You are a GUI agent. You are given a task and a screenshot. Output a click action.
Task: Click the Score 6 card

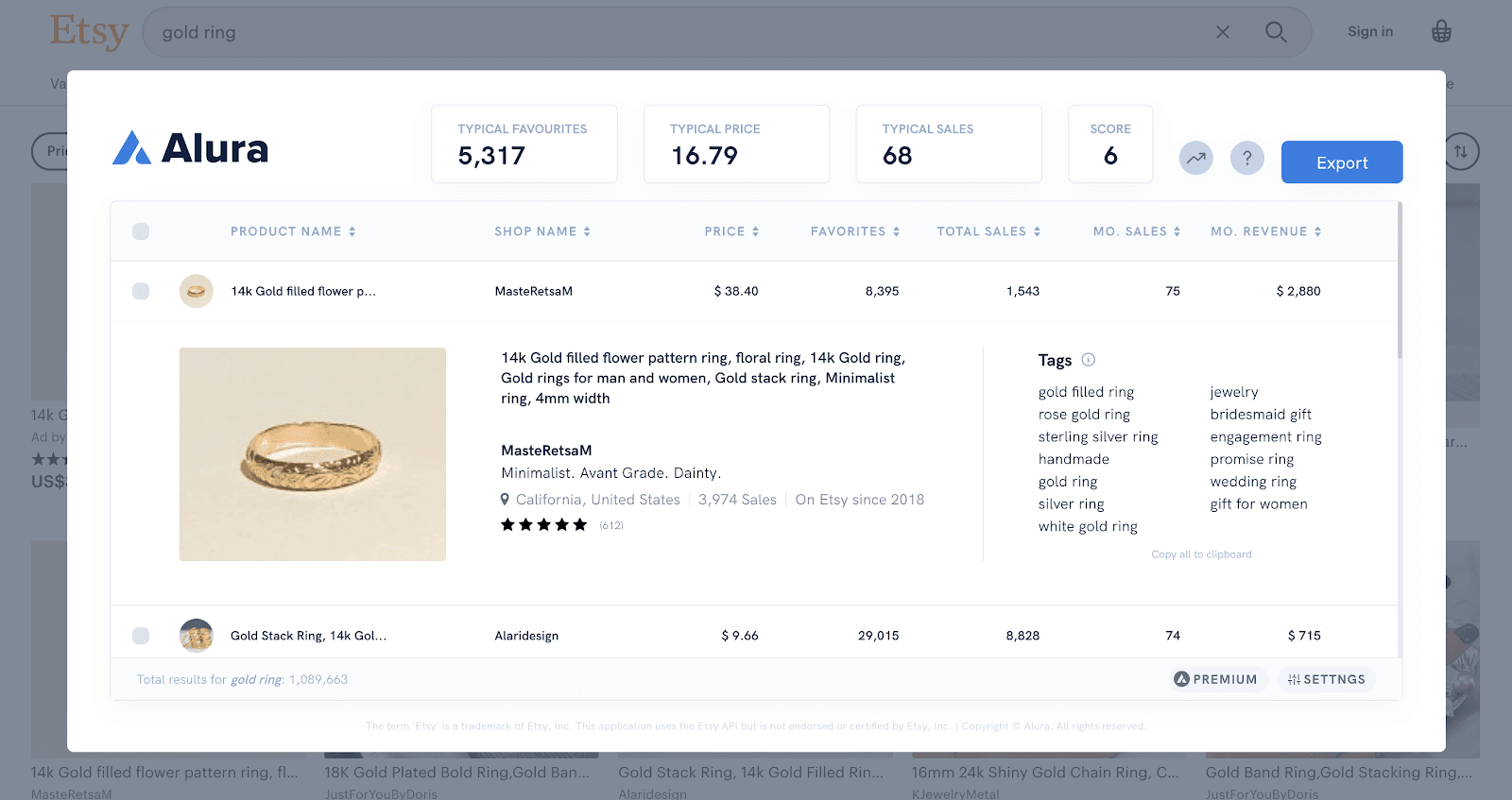[1110, 144]
